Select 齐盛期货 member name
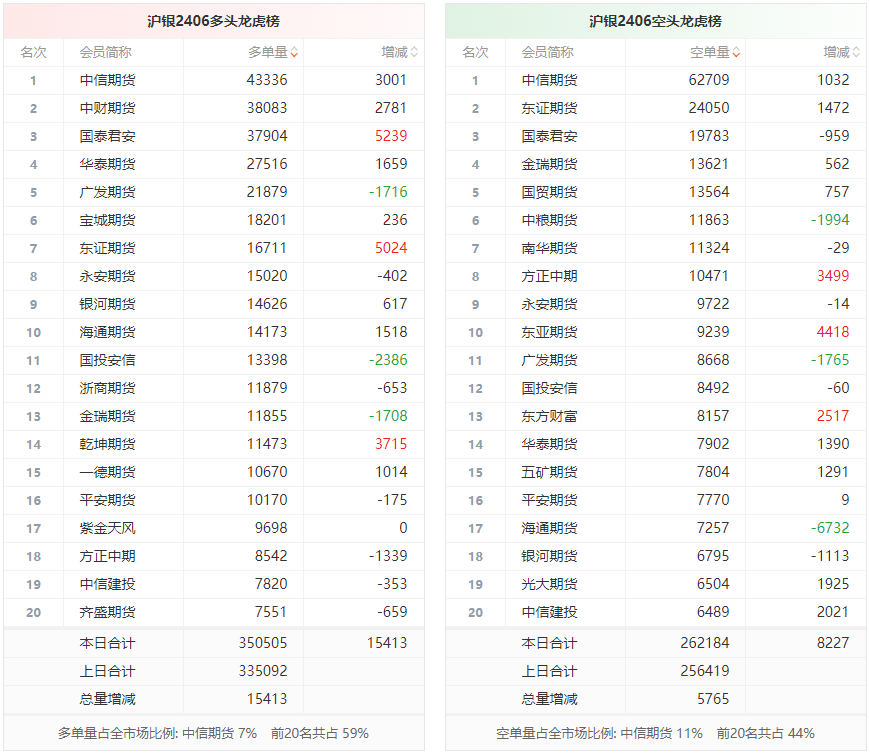The height and width of the screenshot is (754, 870). tap(107, 613)
